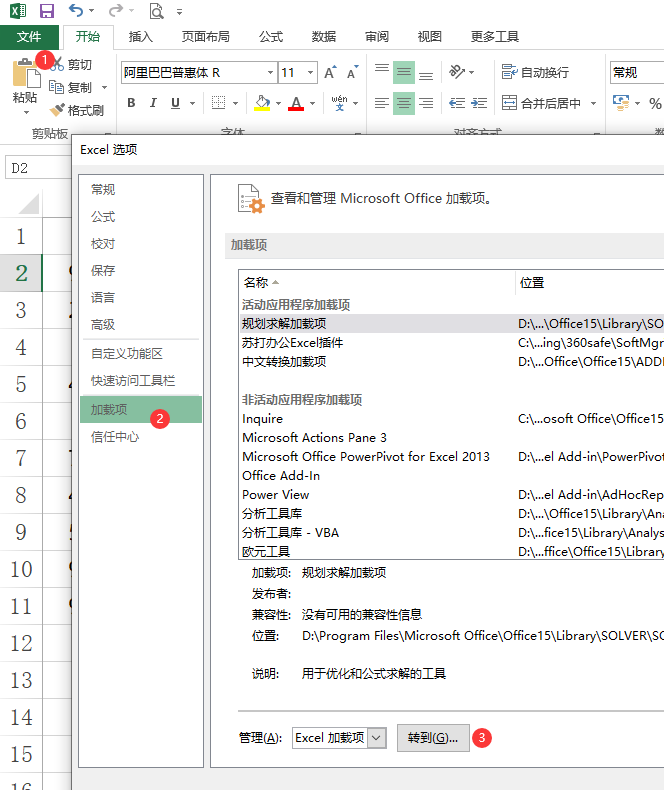Customize quick access toolbar dropdown
Viewport: 664px width, 790px height.
179,11
